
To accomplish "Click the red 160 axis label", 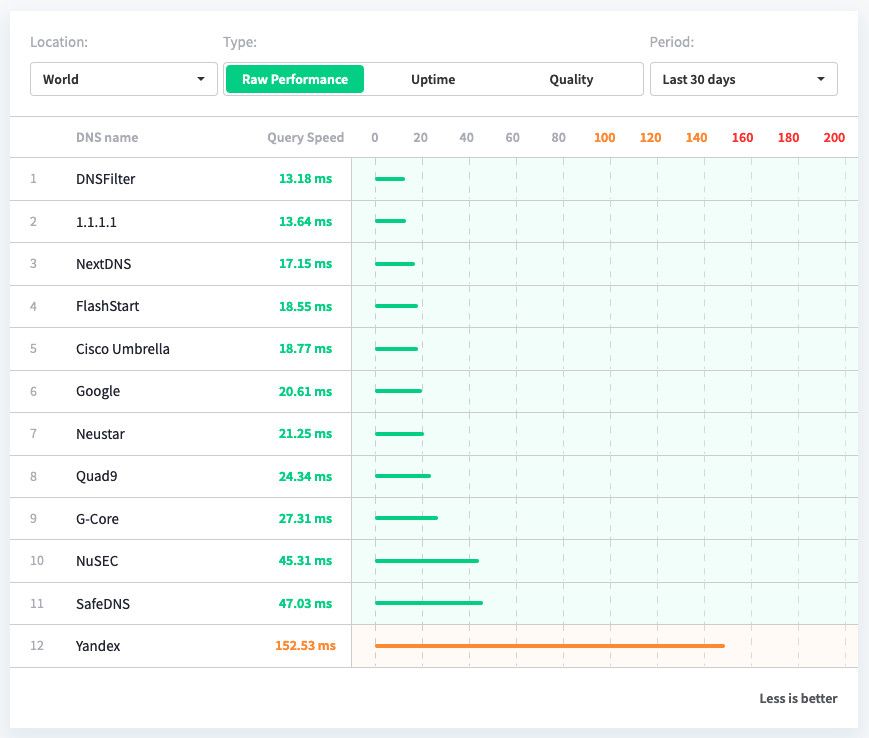I will tap(742, 137).
